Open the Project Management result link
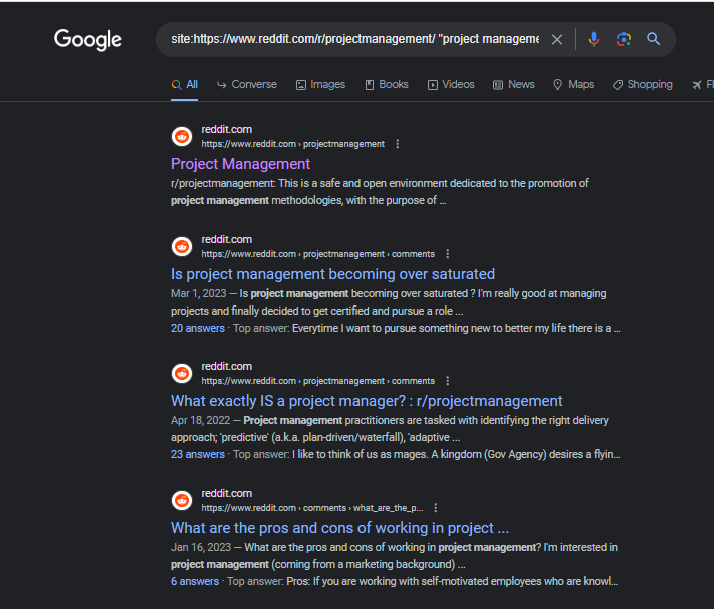This screenshot has height=610, width=715. tap(240, 164)
